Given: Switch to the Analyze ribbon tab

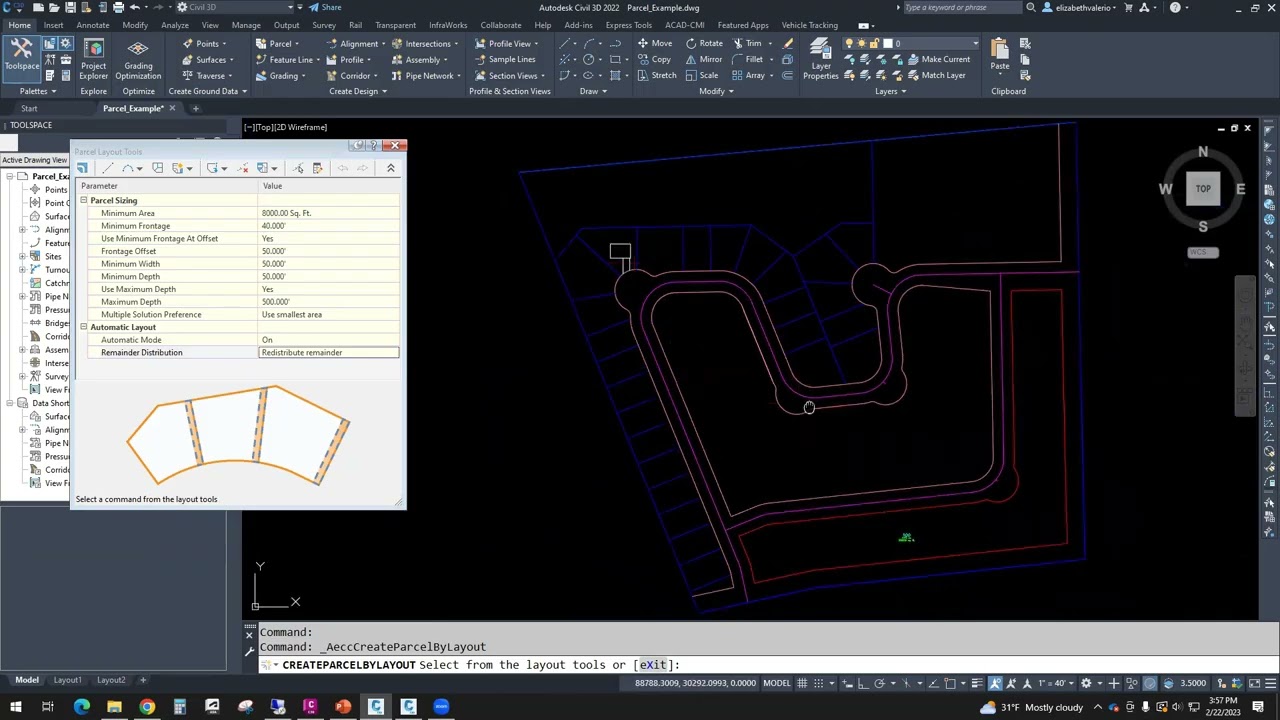Looking at the screenshot, I should click(x=175, y=25).
